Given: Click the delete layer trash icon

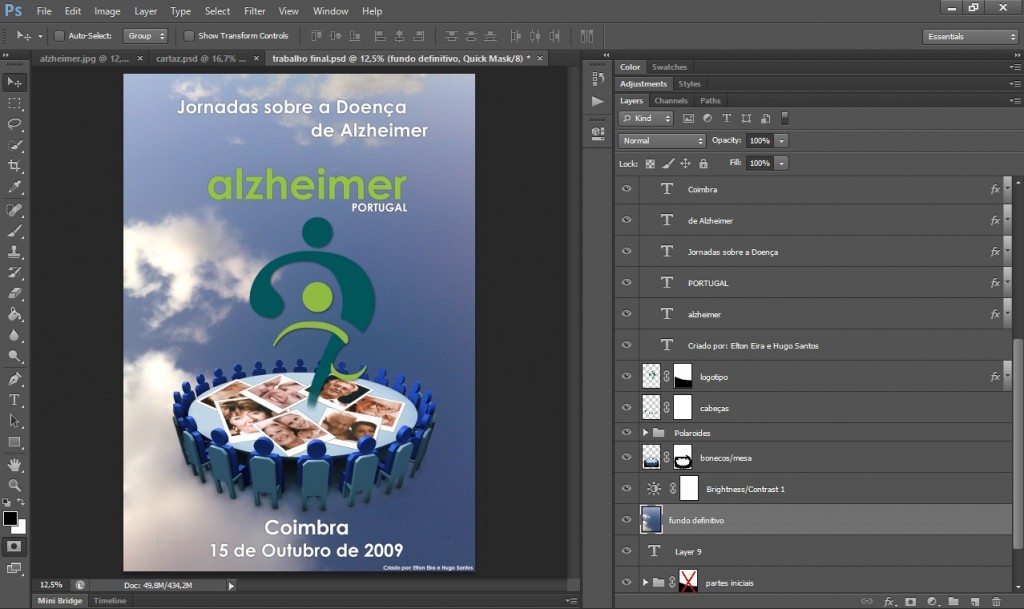Looking at the screenshot, I should 996,601.
